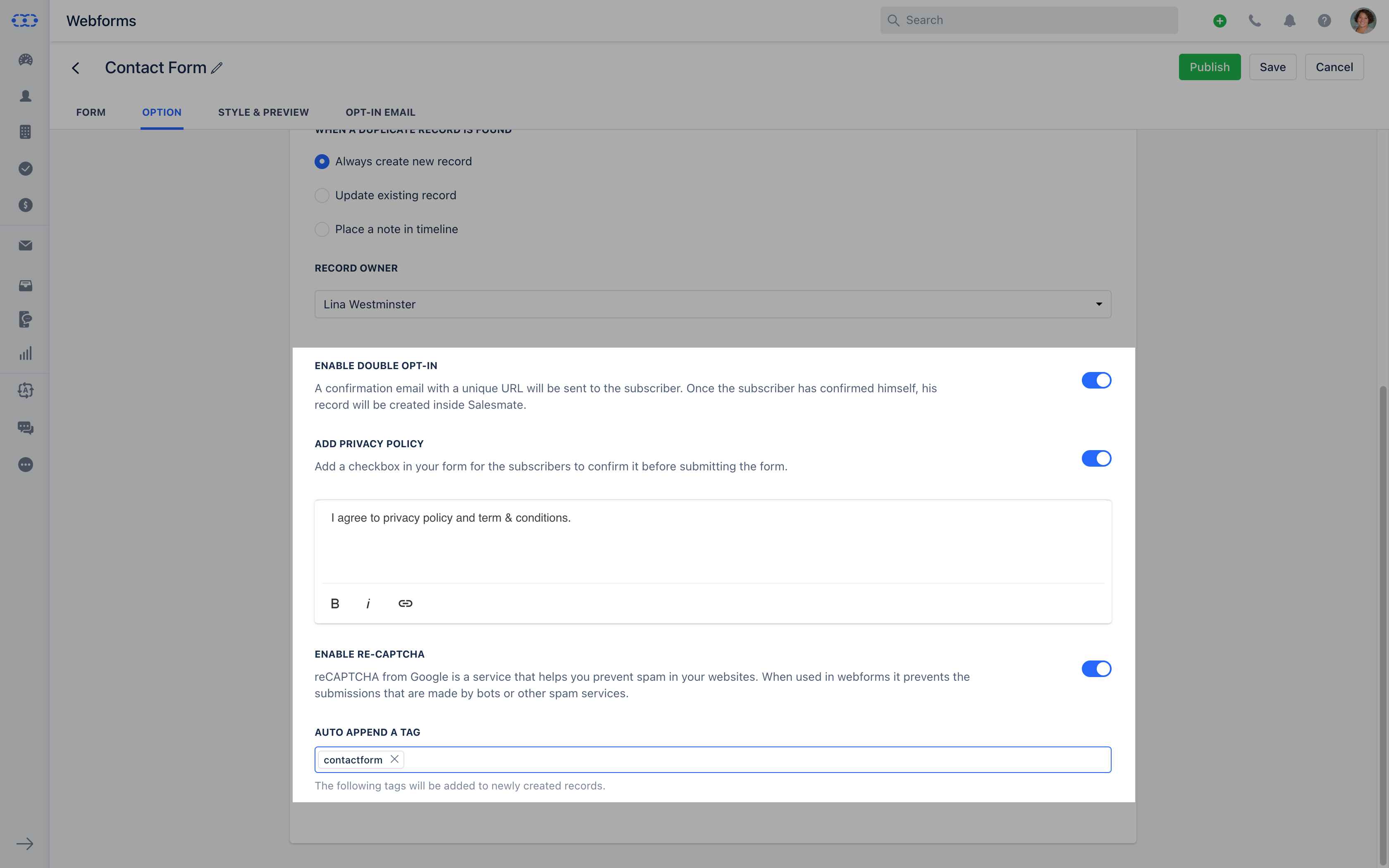The image size is (1389, 868).
Task: Remove the contactform tag
Action: pyautogui.click(x=394, y=759)
